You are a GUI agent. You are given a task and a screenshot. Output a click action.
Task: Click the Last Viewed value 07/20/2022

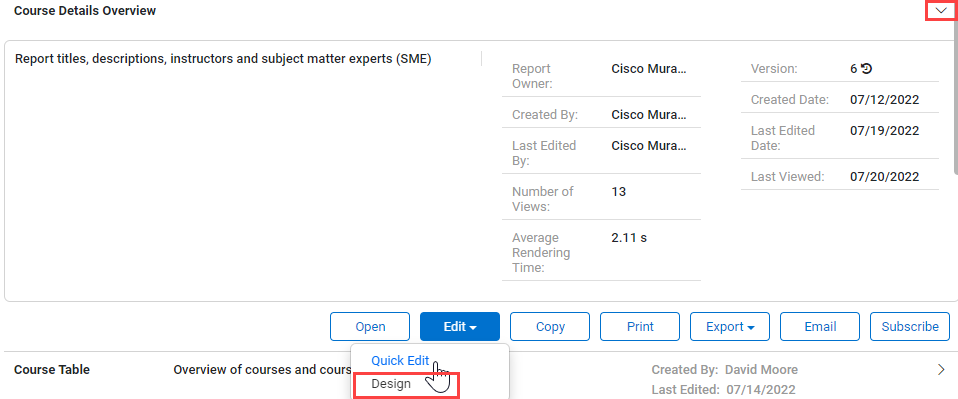(x=885, y=177)
